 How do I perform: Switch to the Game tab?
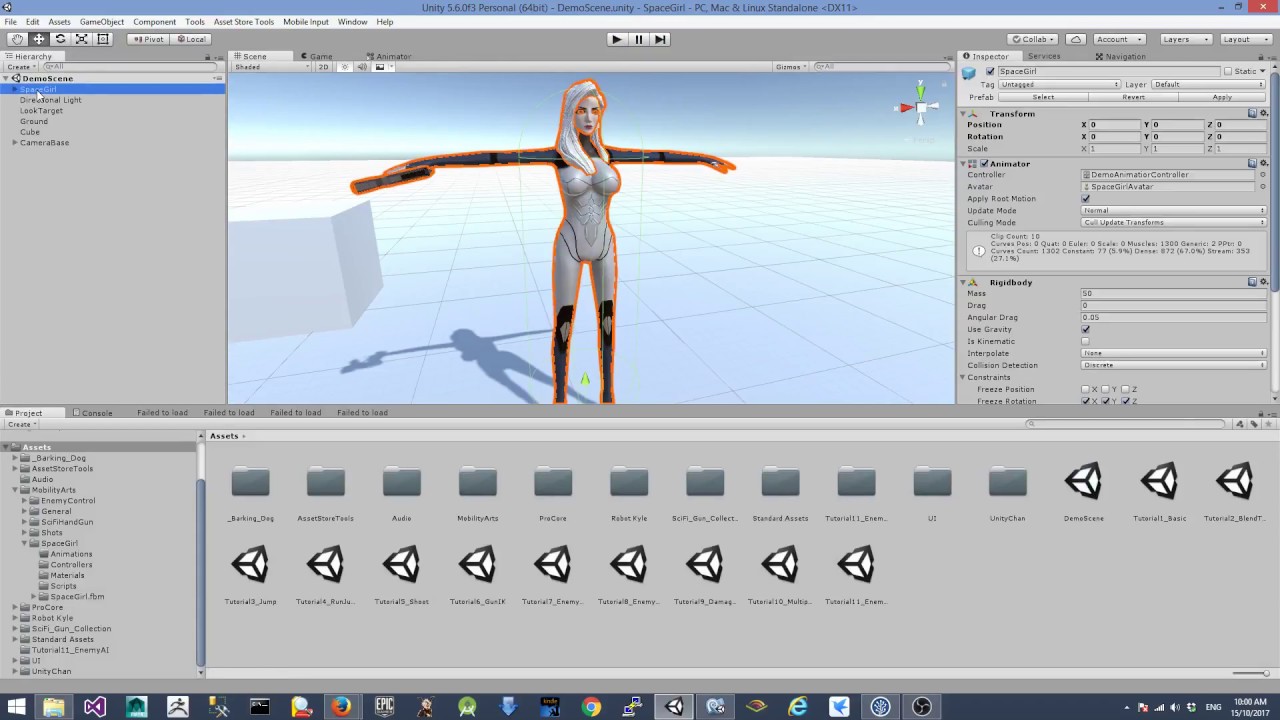click(321, 56)
